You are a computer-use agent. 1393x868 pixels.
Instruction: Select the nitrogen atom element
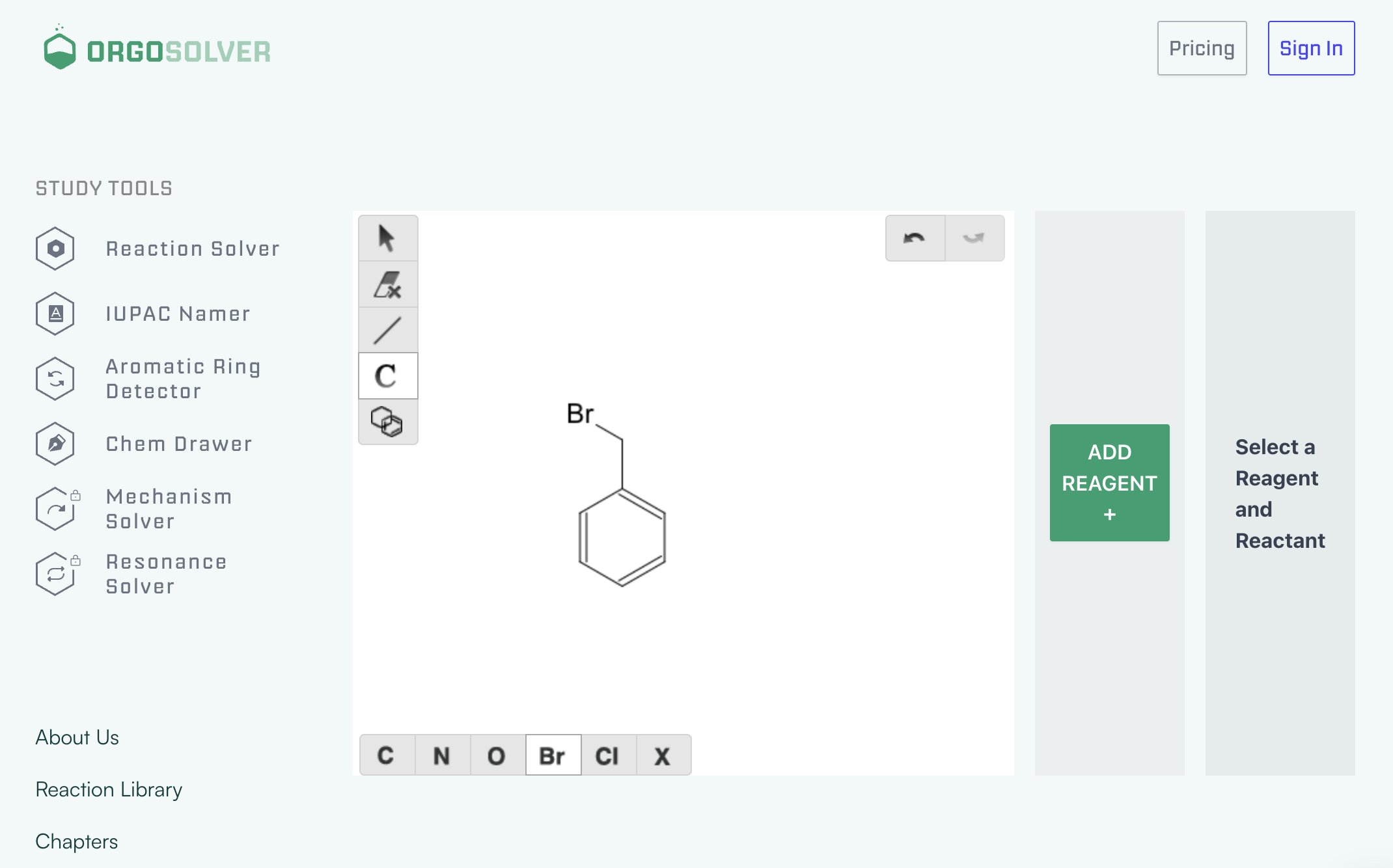tap(442, 755)
